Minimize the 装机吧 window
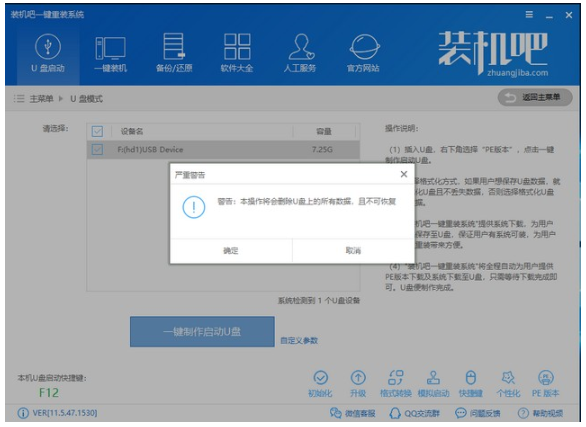The width and height of the screenshot is (586, 427). [x=549, y=16]
